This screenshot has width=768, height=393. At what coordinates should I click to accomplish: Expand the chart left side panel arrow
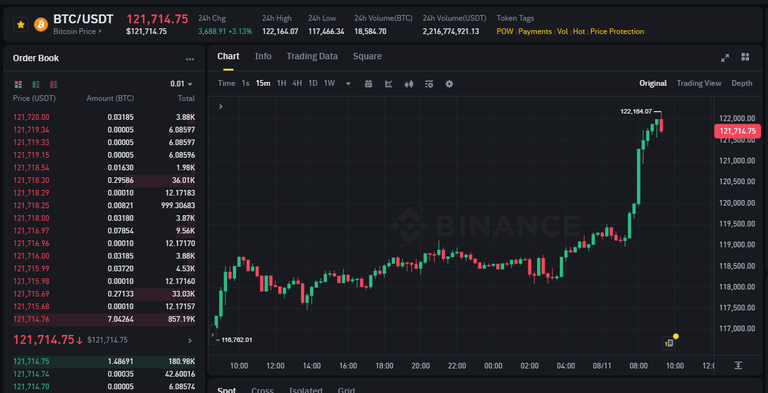tap(220, 106)
